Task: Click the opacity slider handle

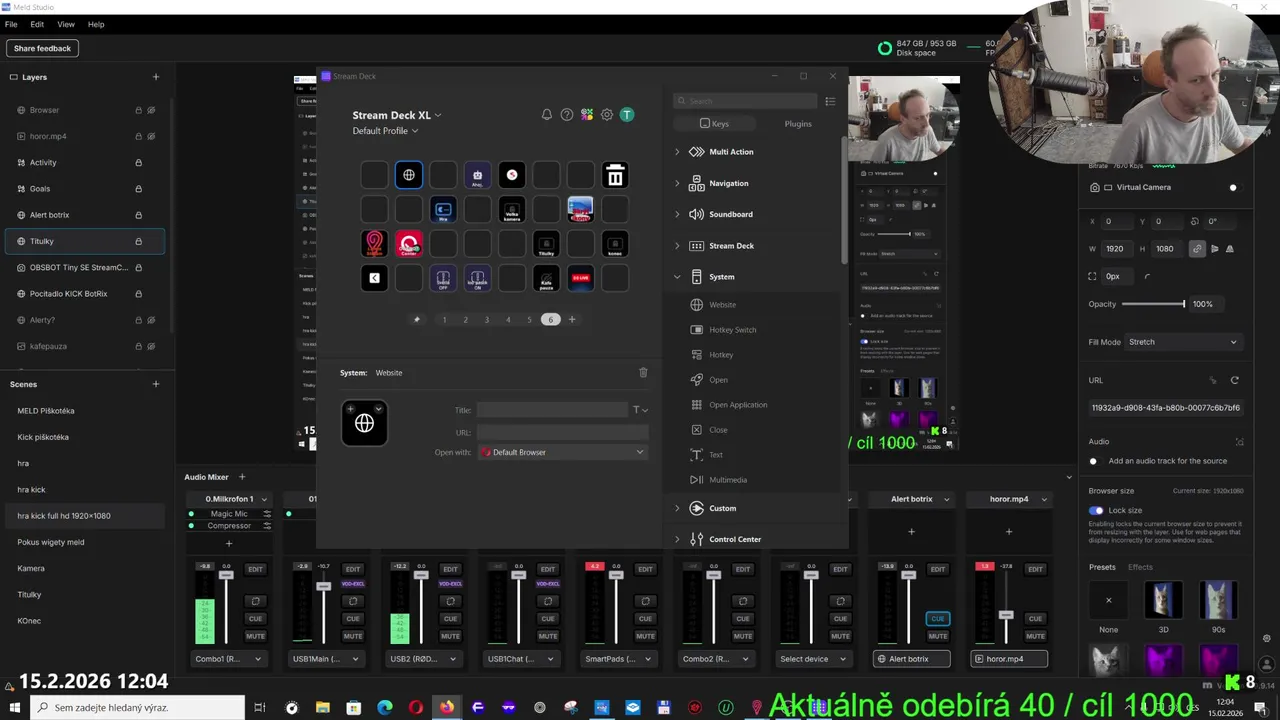Action: (x=1184, y=304)
